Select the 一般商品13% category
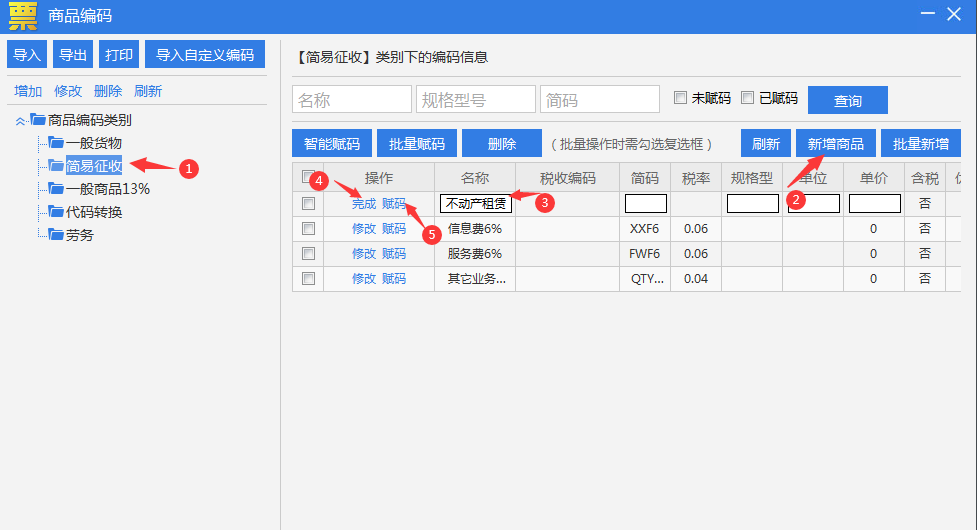The width and height of the screenshot is (977, 530). click(108, 189)
